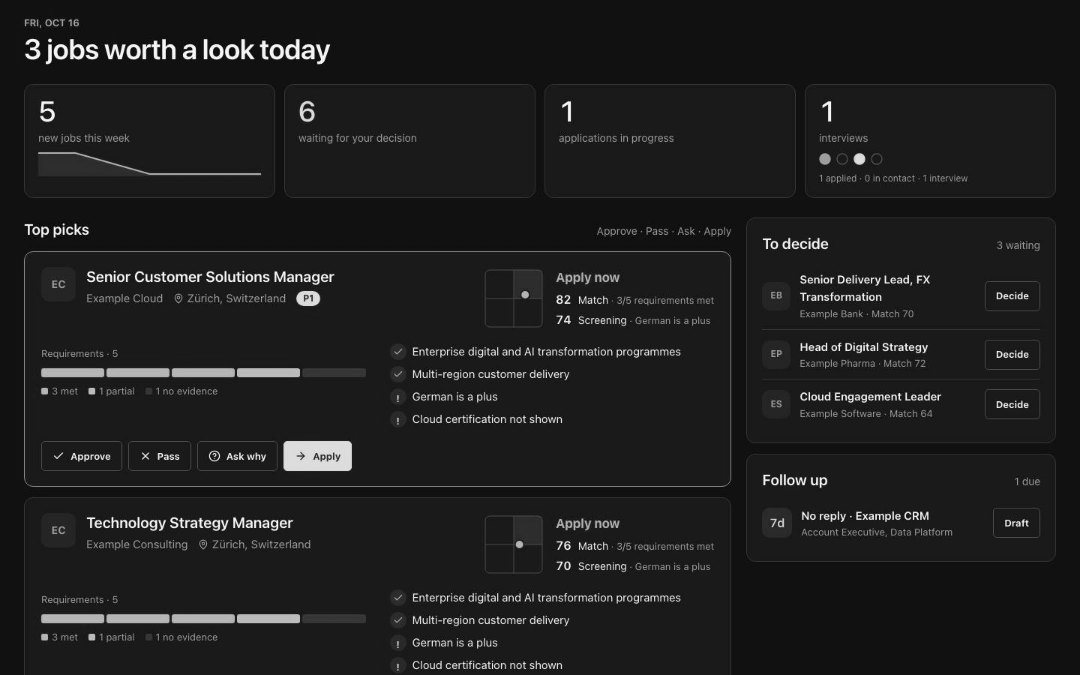Click 'Example Bank · Match 70' text
This screenshot has width=1080, height=675.
857,314
